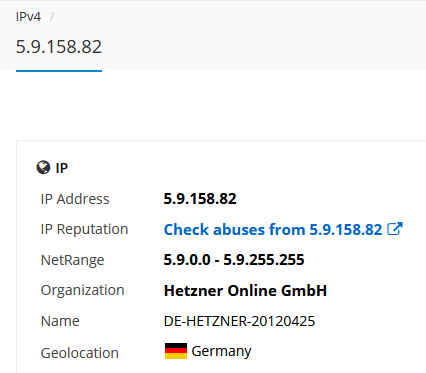Screen dimensions: 426x373
Task: Click the name DE-HETZNER-20120425
Action: (239, 321)
